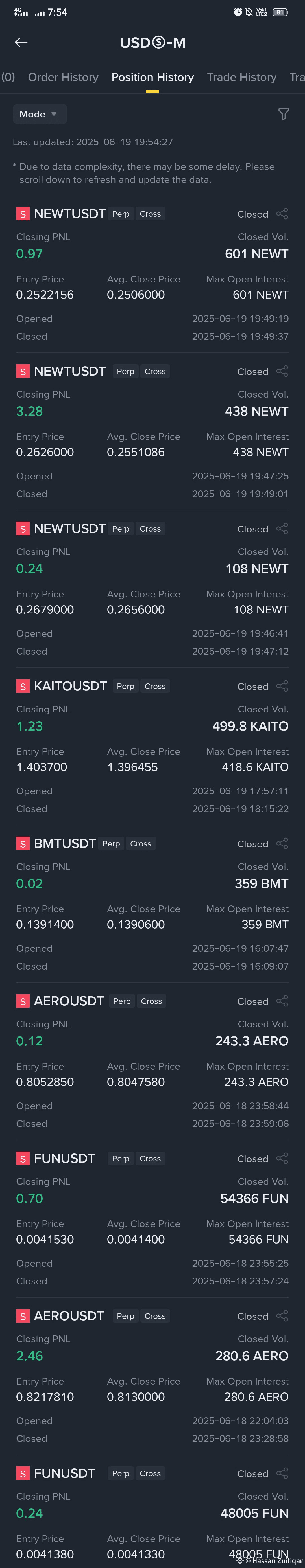Screen dimensions: 305x1568
Task: Tap the battery indicator in status bar
Action: coord(280,12)
